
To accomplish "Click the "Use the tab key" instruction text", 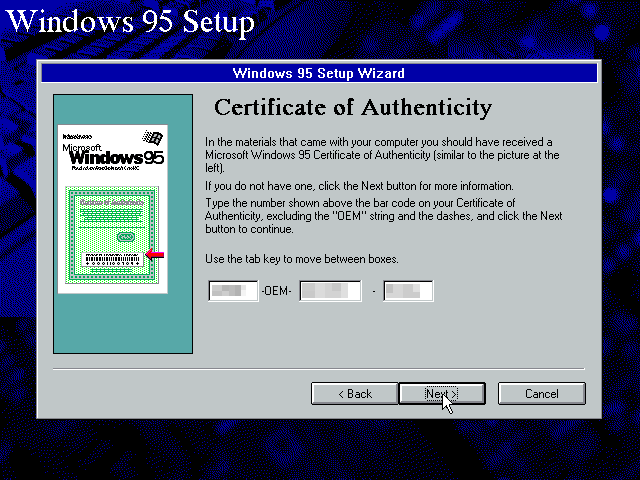I will click(301, 260).
